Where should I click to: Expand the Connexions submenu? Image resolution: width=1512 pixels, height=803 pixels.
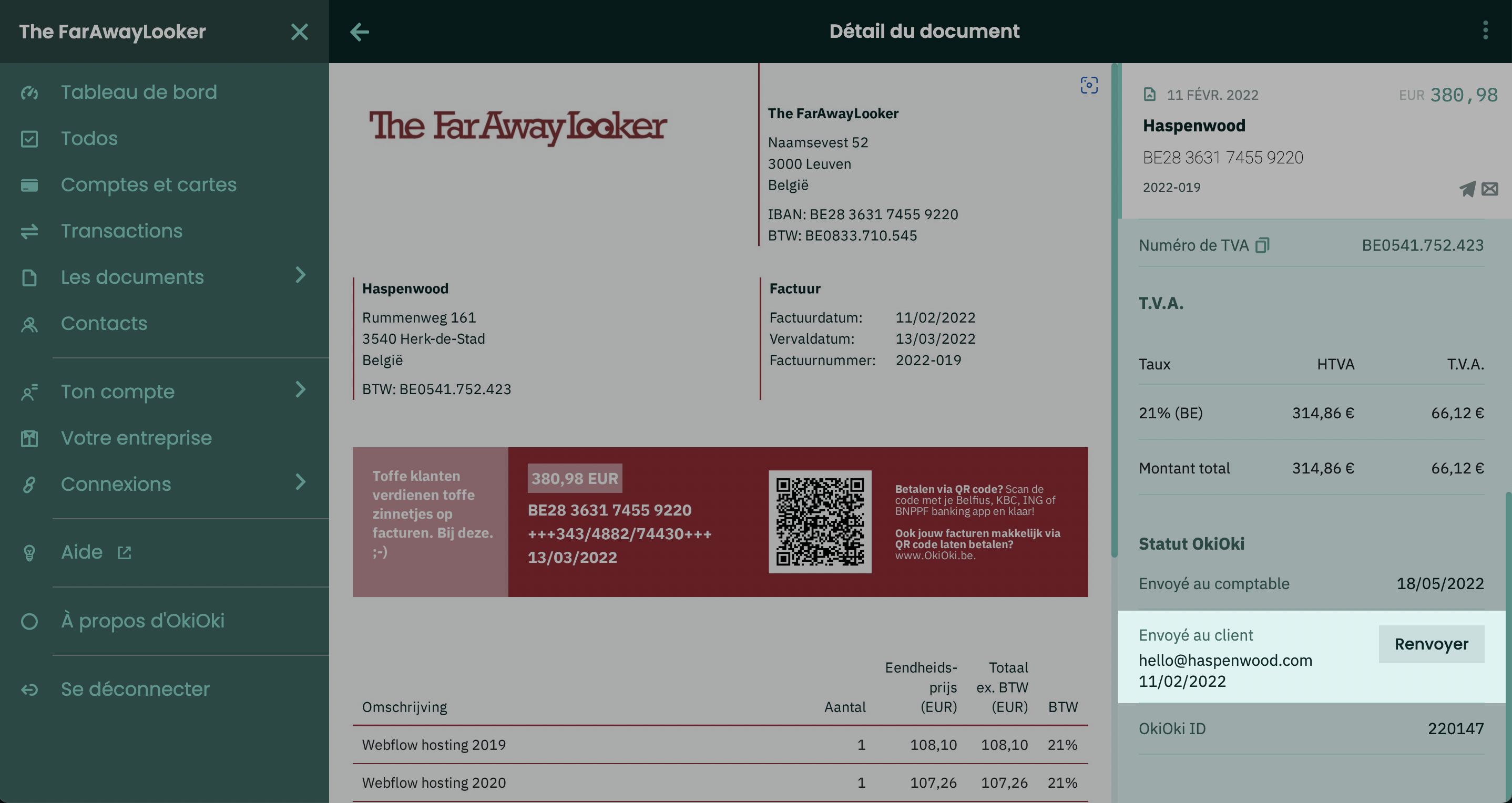[301, 482]
